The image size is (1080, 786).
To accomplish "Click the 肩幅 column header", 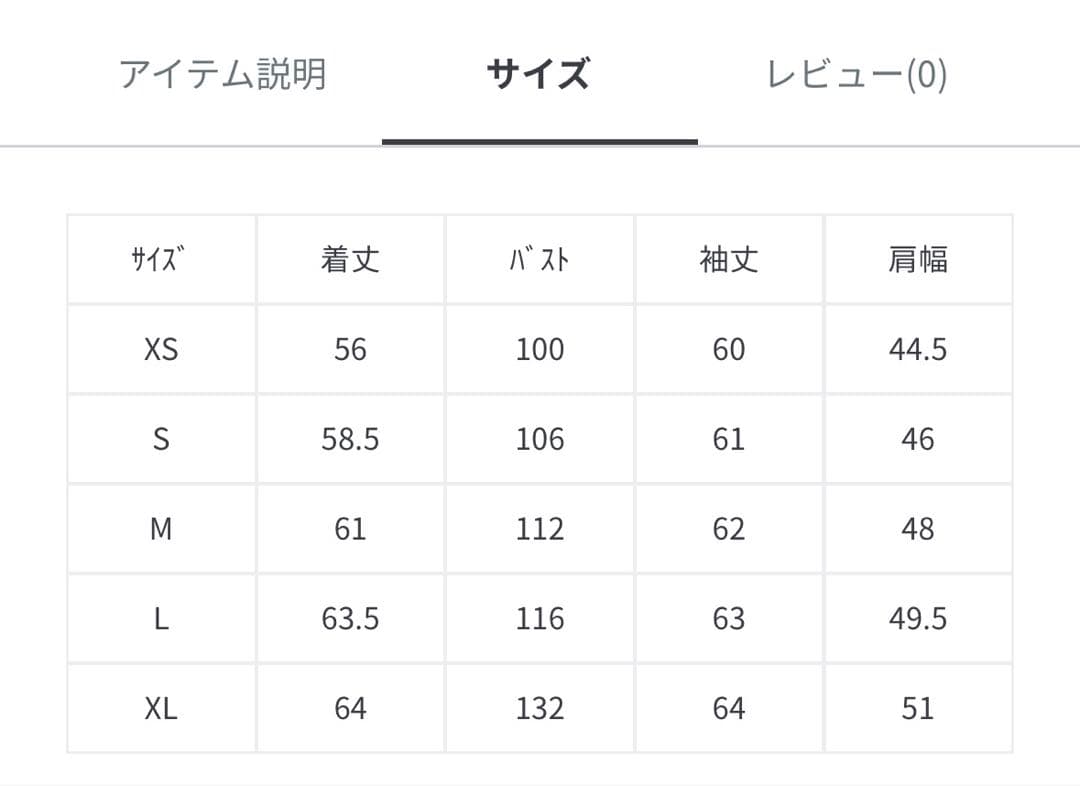I will click(918, 259).
